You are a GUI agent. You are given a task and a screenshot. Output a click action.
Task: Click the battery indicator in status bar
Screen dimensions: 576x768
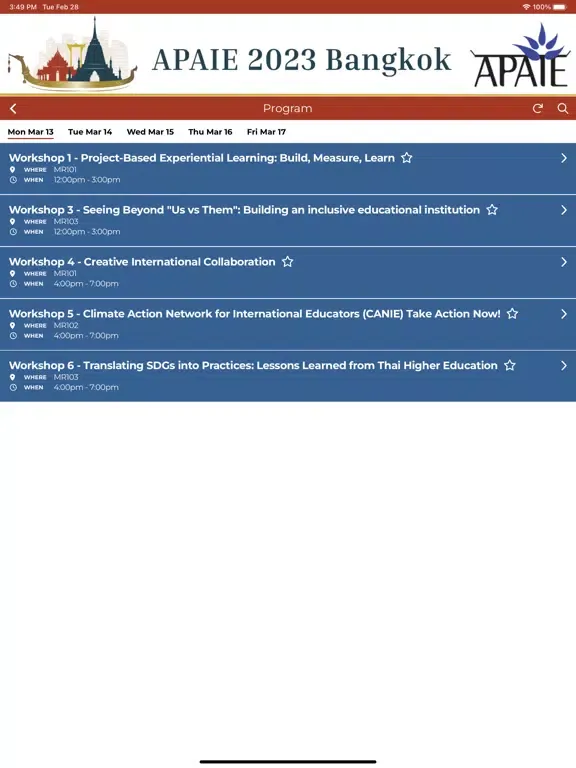(x=560, y=7)
